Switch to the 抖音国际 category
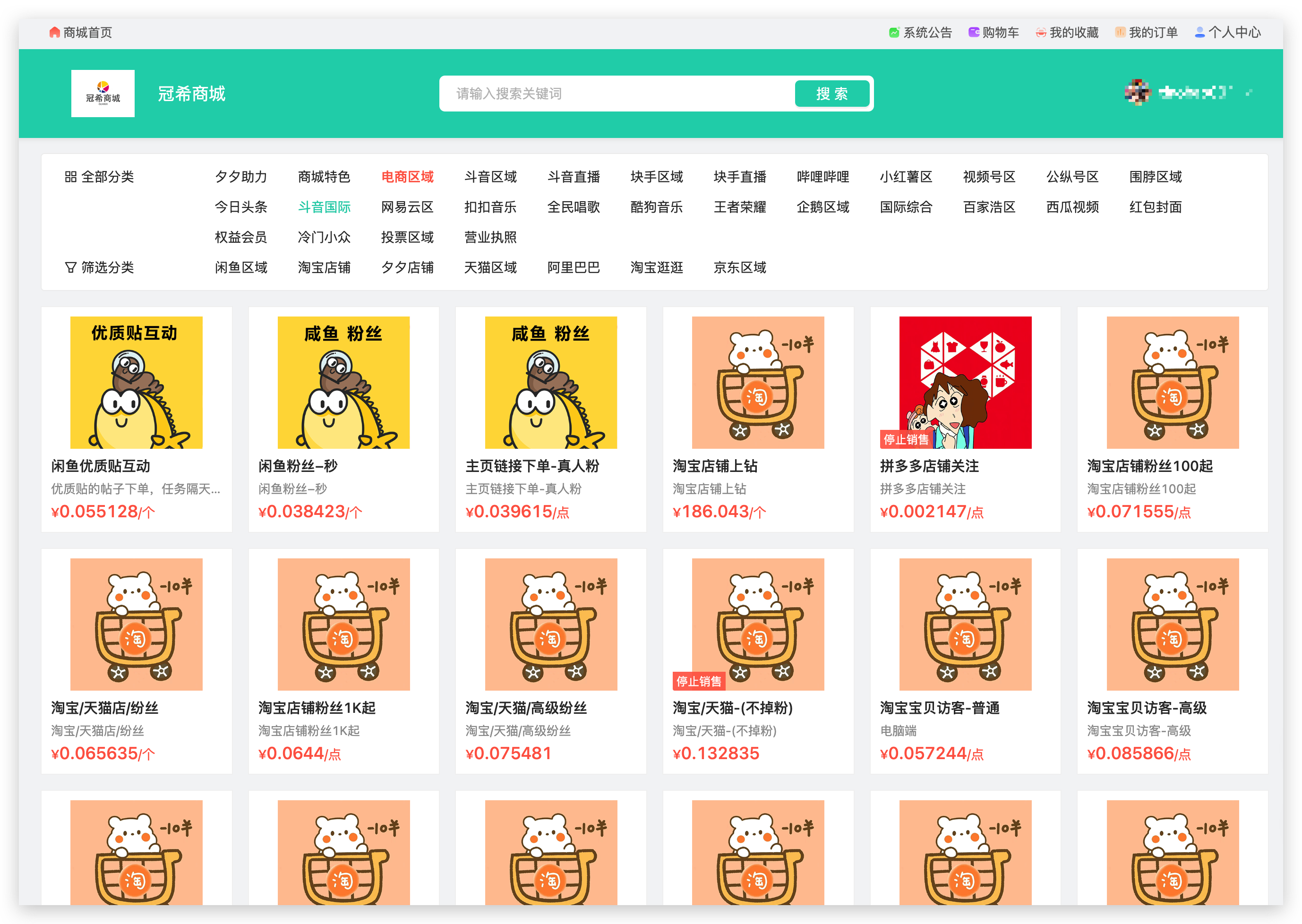 click(x=324, y=207)
